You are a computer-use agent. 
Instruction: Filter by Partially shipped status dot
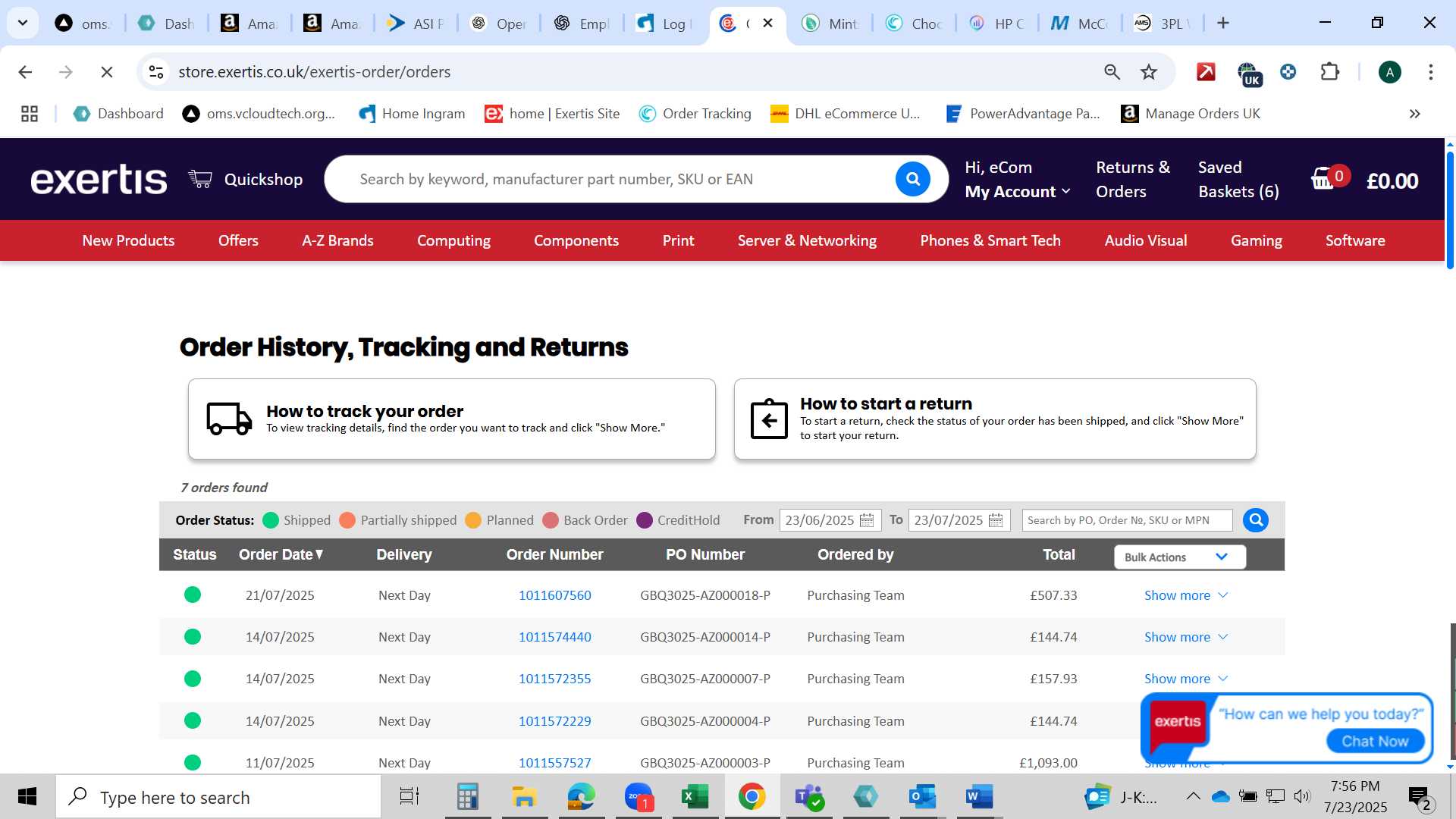pos(347,520)
